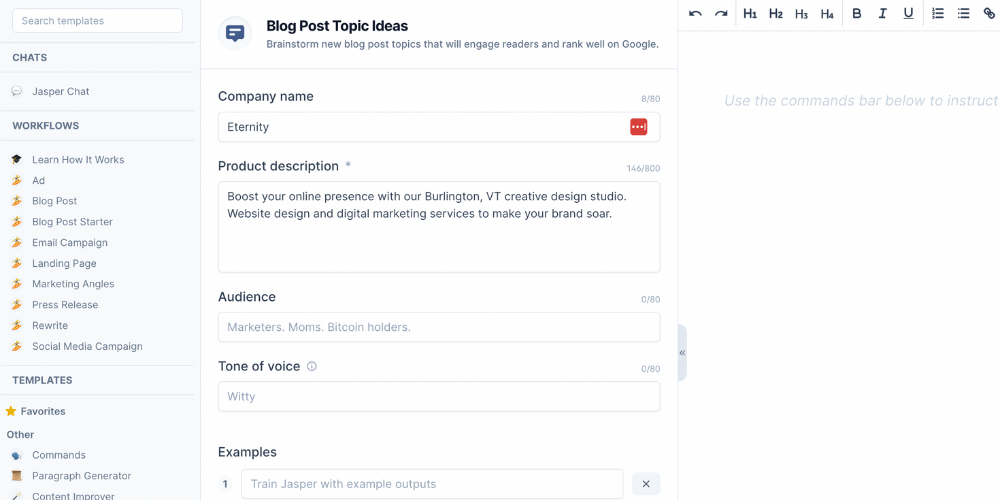Viewport: 1000px width, 500px height.
Task: Click the Blog Post Topic Ideas title
Action: (337, 26)
